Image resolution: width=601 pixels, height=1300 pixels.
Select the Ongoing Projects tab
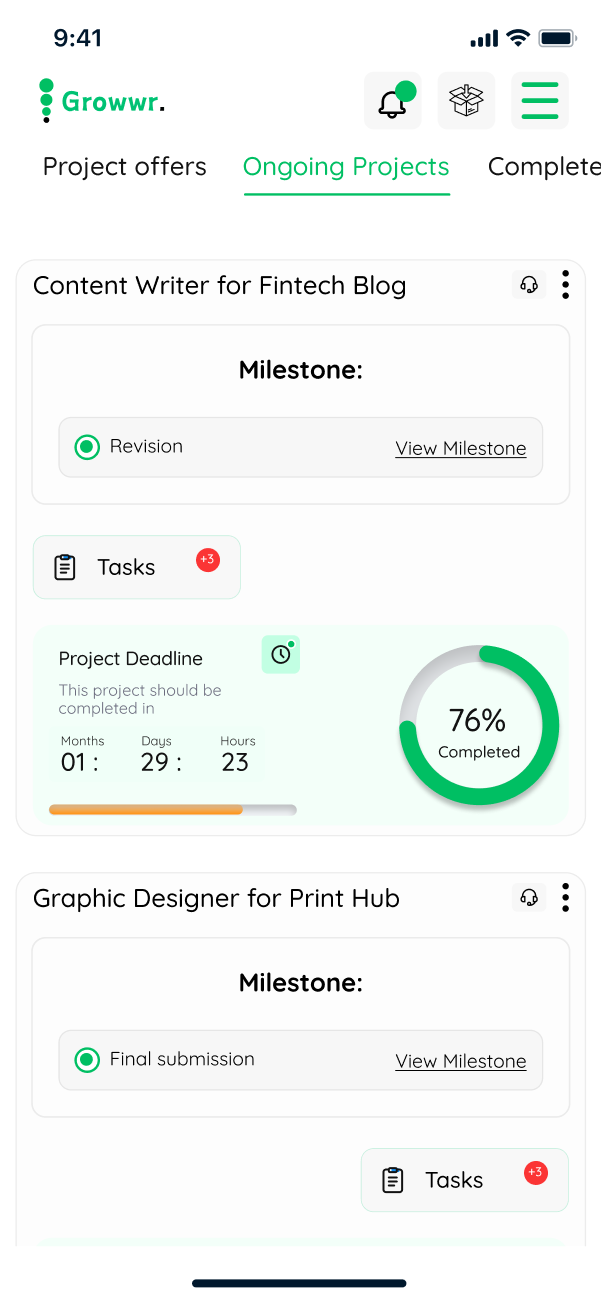346,167
